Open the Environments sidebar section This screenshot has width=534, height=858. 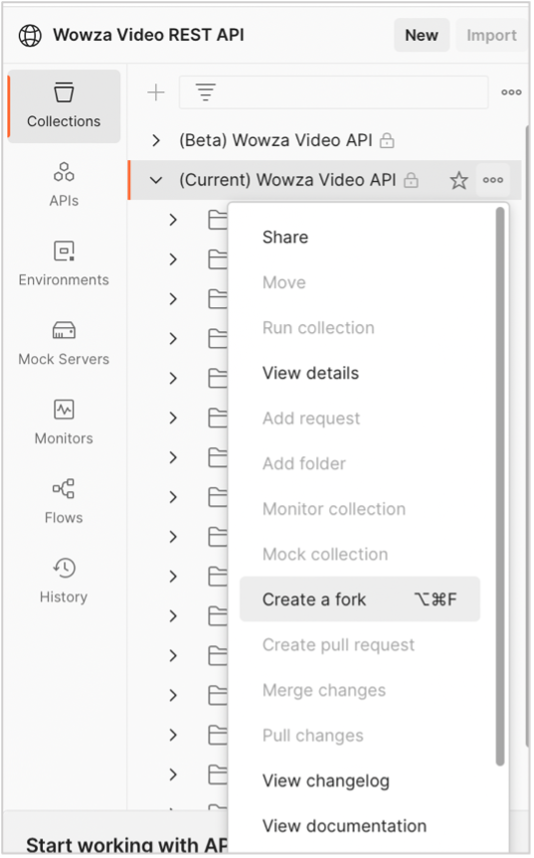click(x=64, y=264)
